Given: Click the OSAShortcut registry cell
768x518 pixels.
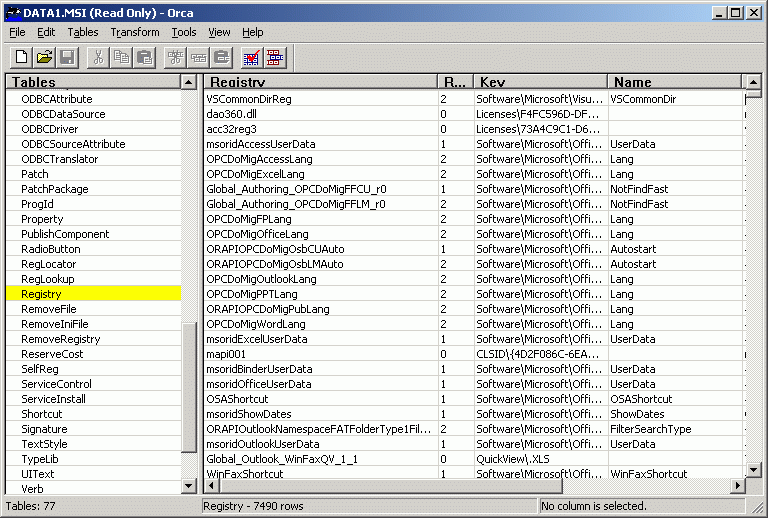Looking at the screenshot, I should [x=321, y=399].
